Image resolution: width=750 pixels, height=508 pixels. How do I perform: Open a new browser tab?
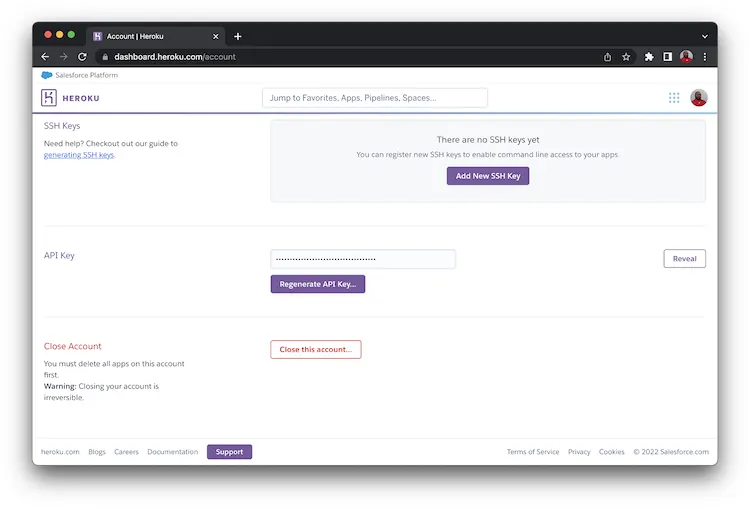pos(238,36)
